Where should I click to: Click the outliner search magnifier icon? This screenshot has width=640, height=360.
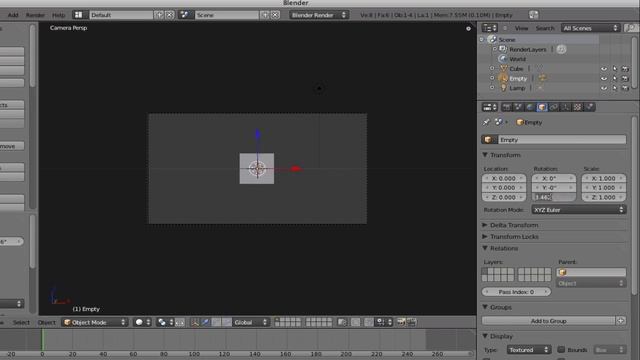click(x=631, y=28)
